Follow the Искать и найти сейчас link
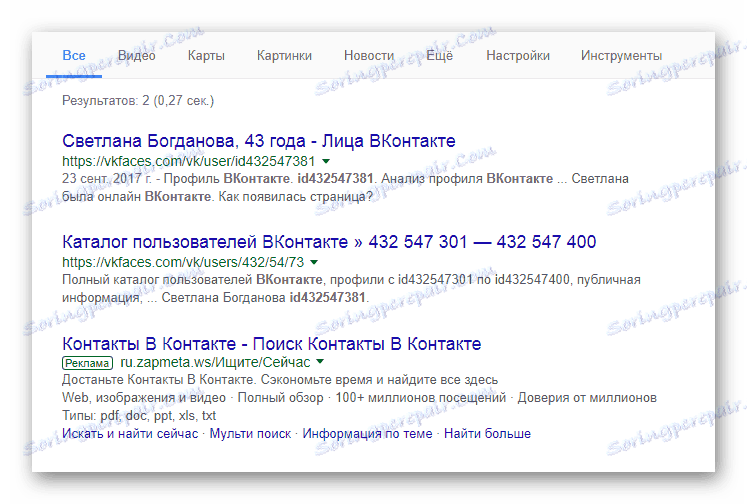The width and height of the screenshot is (747, 504). (130, 433)
